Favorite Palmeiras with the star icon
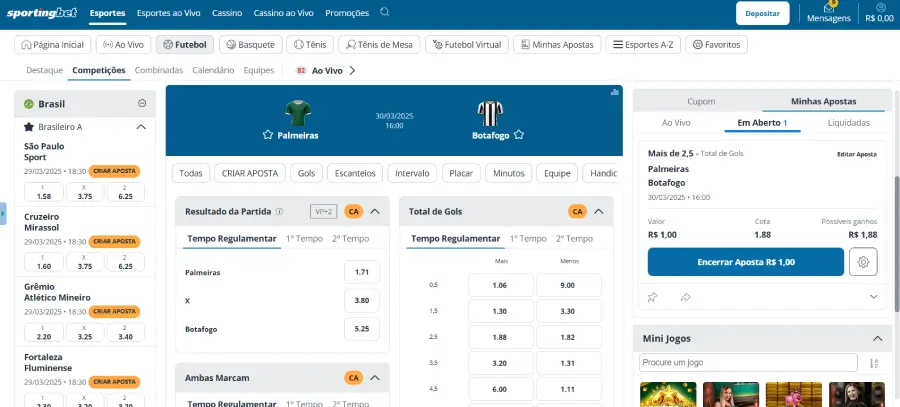 click(267, 135)
